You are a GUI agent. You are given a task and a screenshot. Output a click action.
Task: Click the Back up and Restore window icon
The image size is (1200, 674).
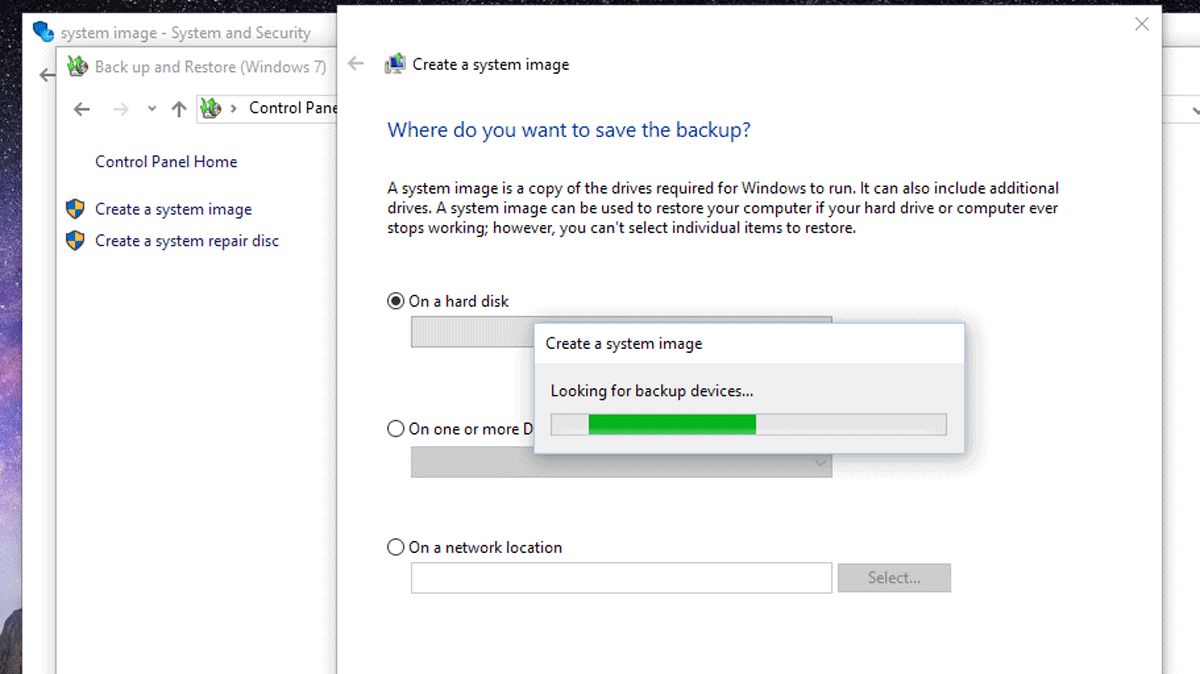78,67
